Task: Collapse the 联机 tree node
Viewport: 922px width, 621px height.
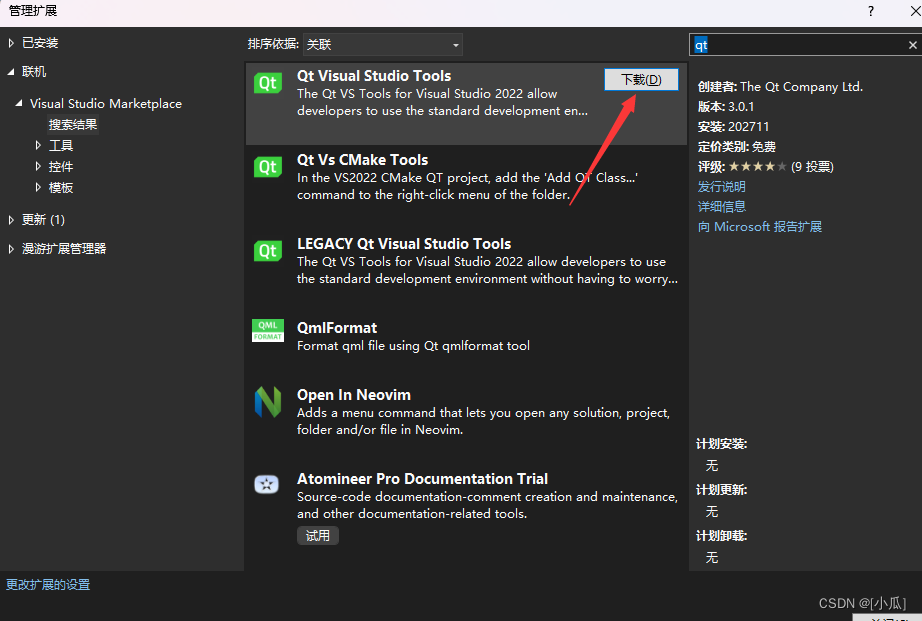Action: pos(11,72)
